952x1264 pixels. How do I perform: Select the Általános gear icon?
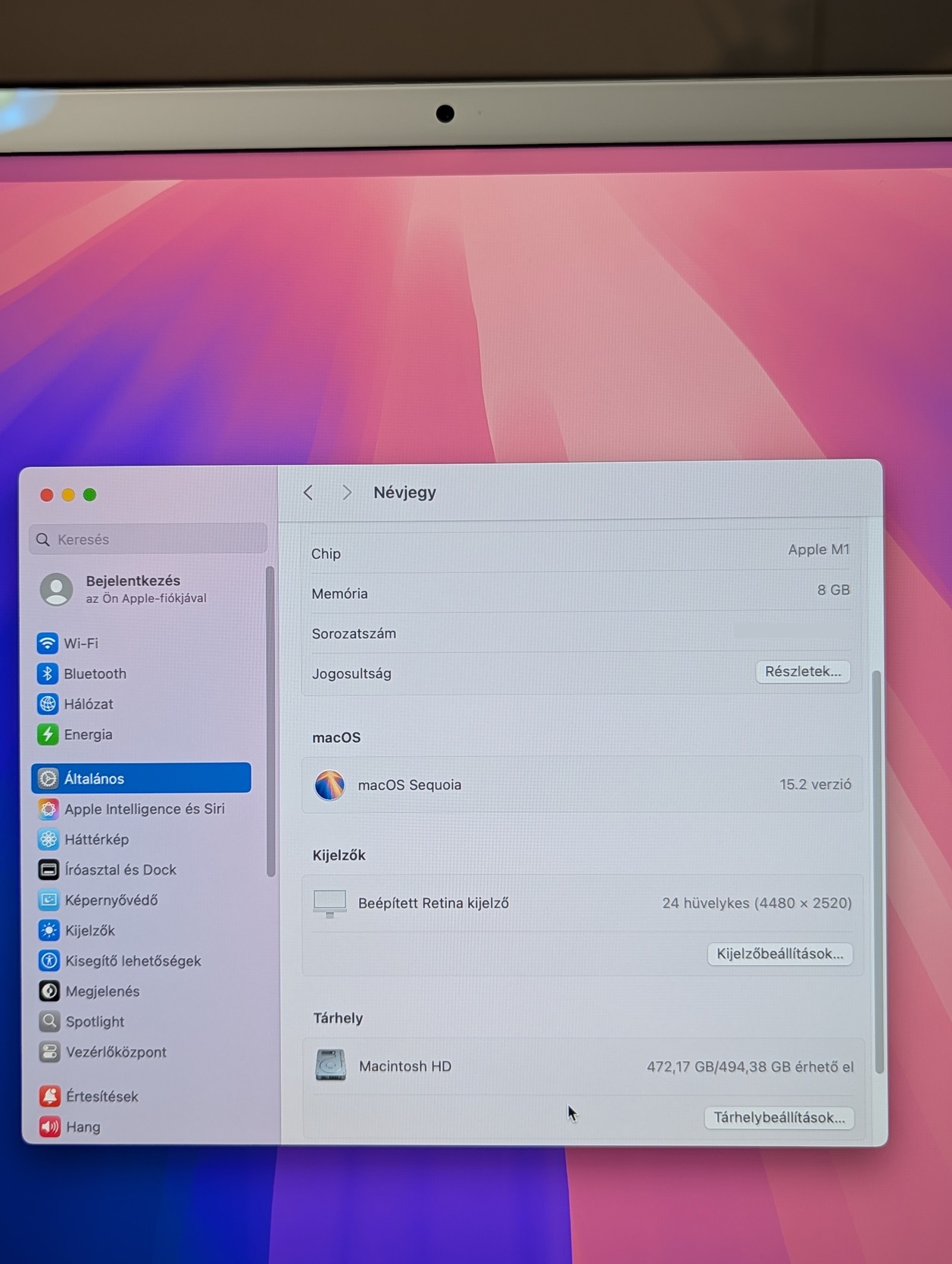(x=48, y=778)
